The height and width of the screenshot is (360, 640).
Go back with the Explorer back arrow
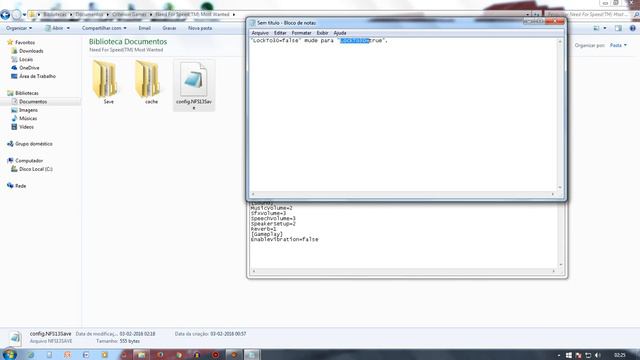point(5,15)
